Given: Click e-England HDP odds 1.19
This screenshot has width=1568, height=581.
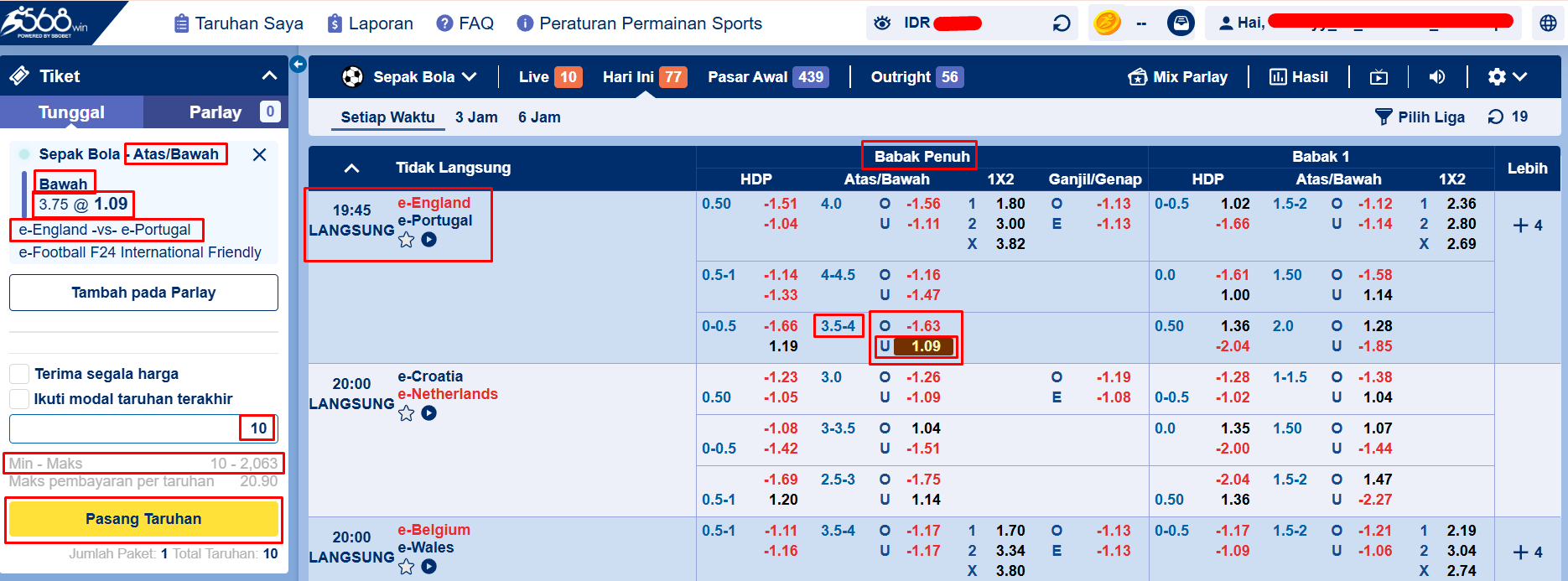Looking at the screenshot, I should click(783, 346).
